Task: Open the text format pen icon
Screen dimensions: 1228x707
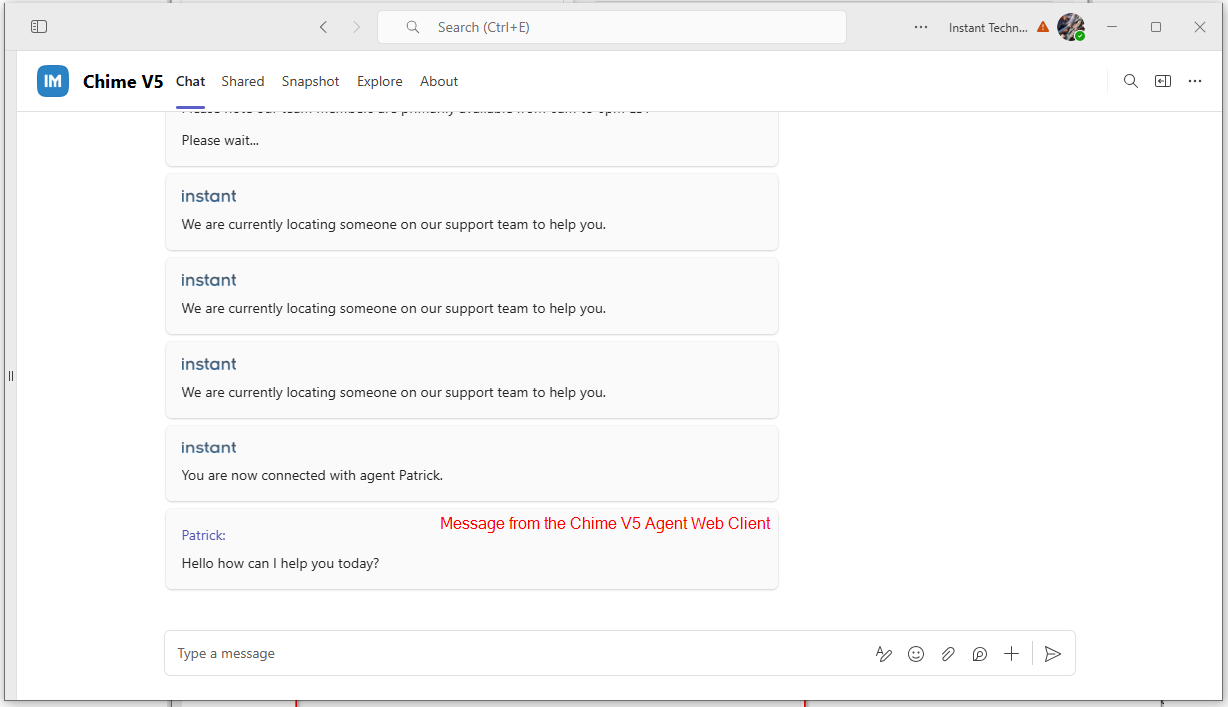Action: pos(884,654)
